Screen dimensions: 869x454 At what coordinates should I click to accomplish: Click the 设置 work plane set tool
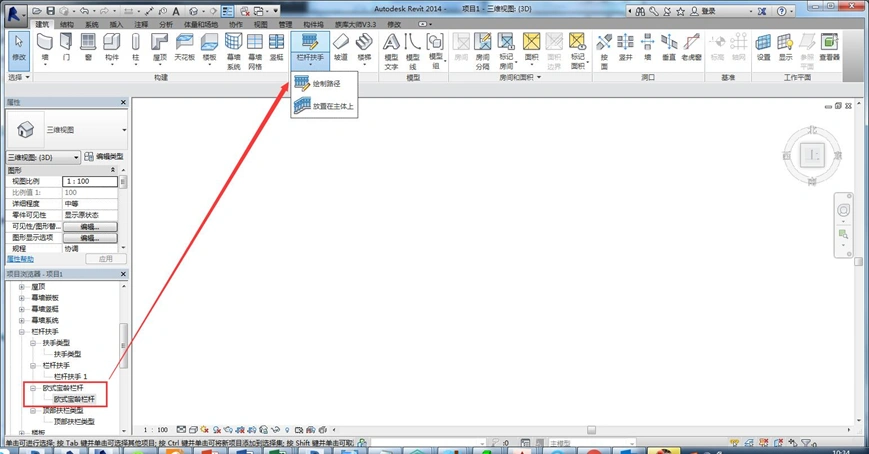point(764,48)
